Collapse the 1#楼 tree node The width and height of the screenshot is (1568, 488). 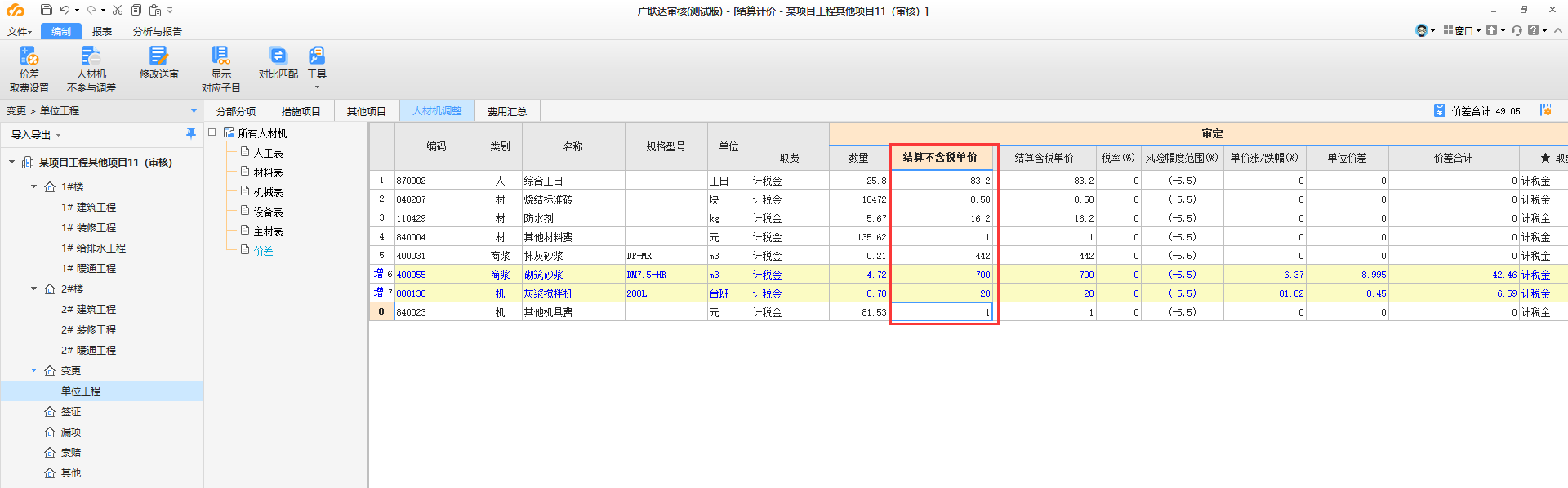[x=34, y=186]
